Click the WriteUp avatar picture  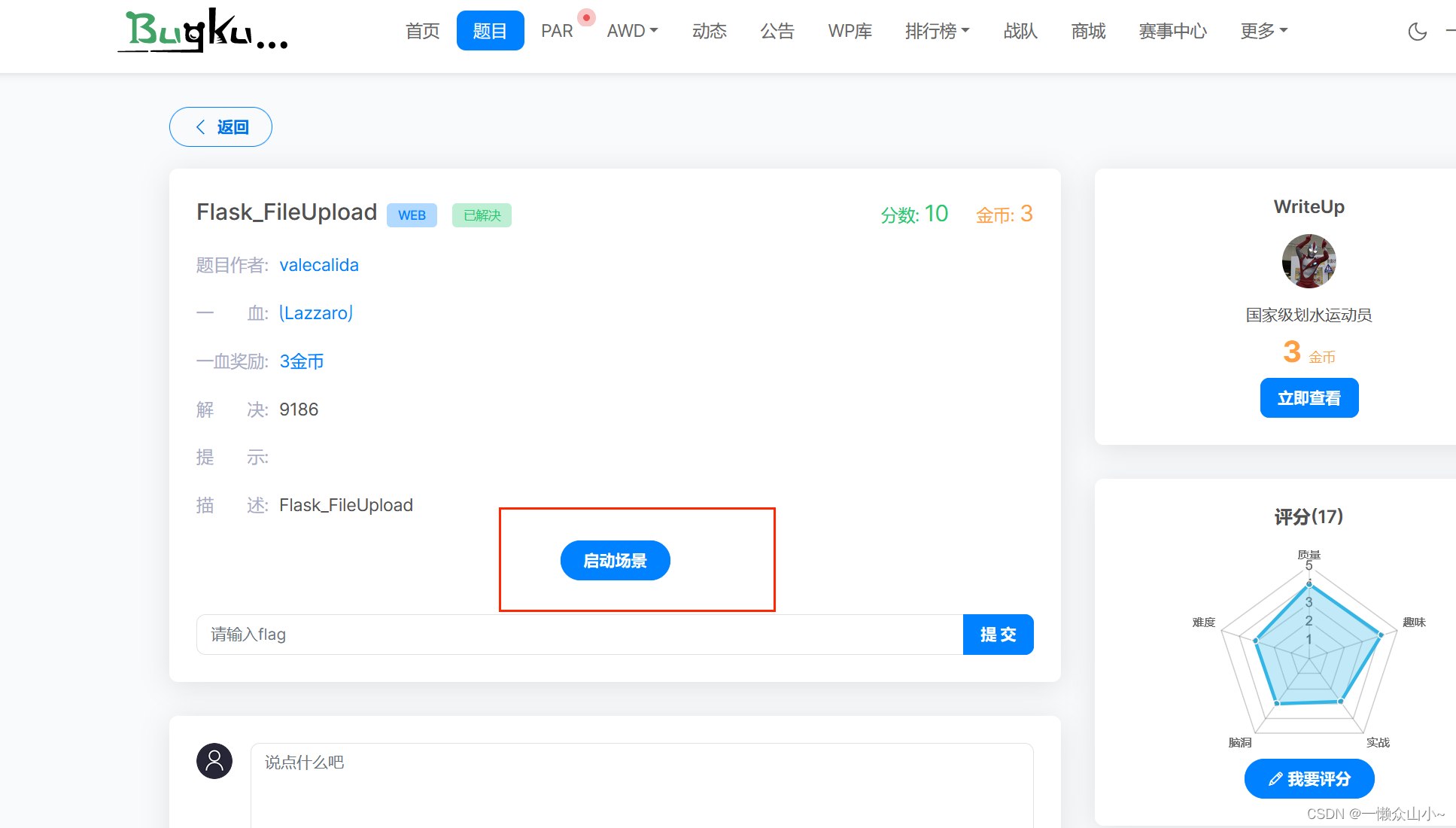click(x=1309, y=261)
